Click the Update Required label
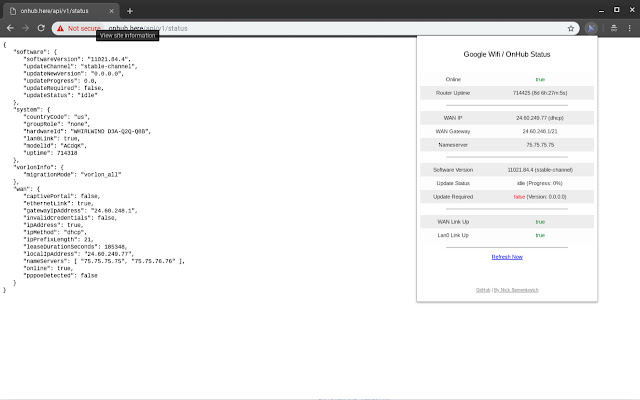Screen dimensions: 640x400 click(x=453, y=197)
